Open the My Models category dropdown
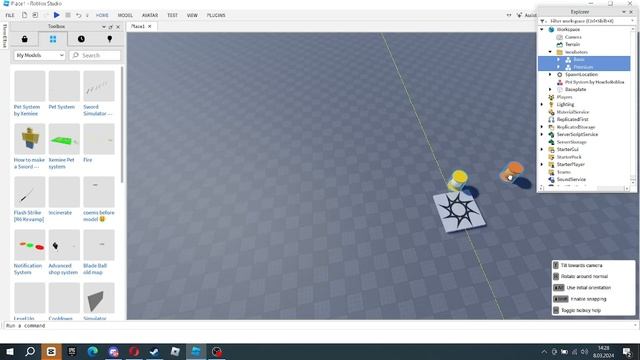640x360 pixels. [40, 55]
